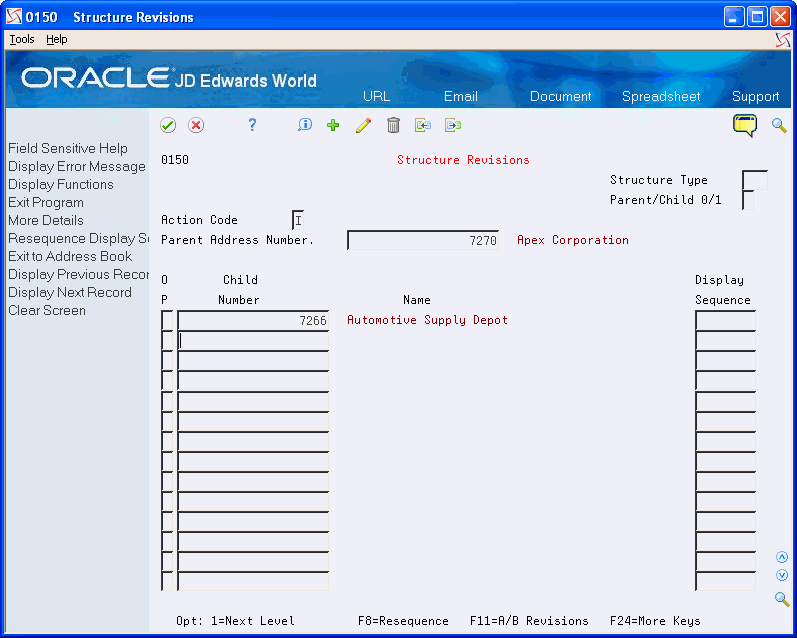This screenshot has width=797, height=638.
Task: Select the Email tab in banner
Action: (x=461, y=96)
